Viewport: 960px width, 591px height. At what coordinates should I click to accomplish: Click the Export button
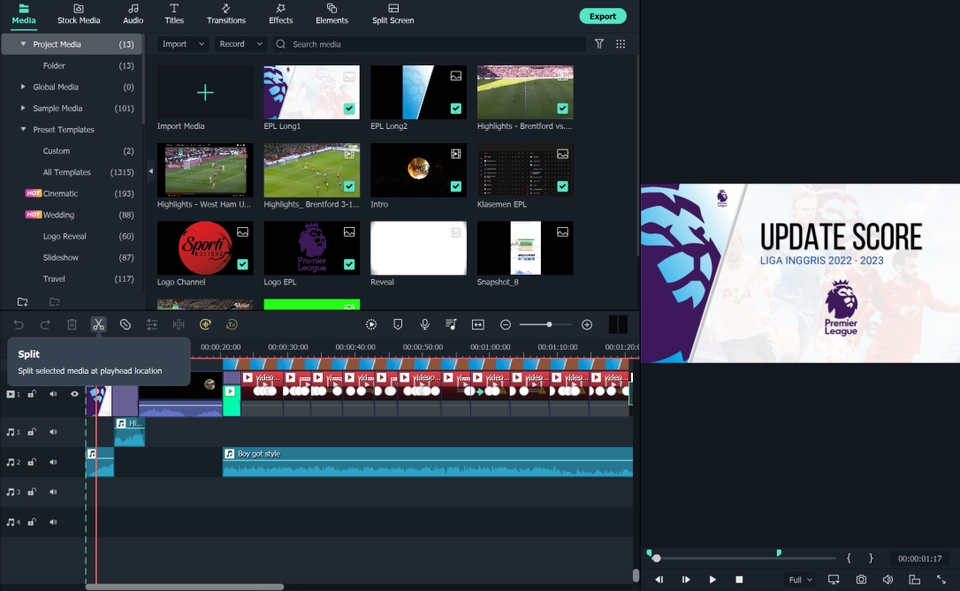602,17
